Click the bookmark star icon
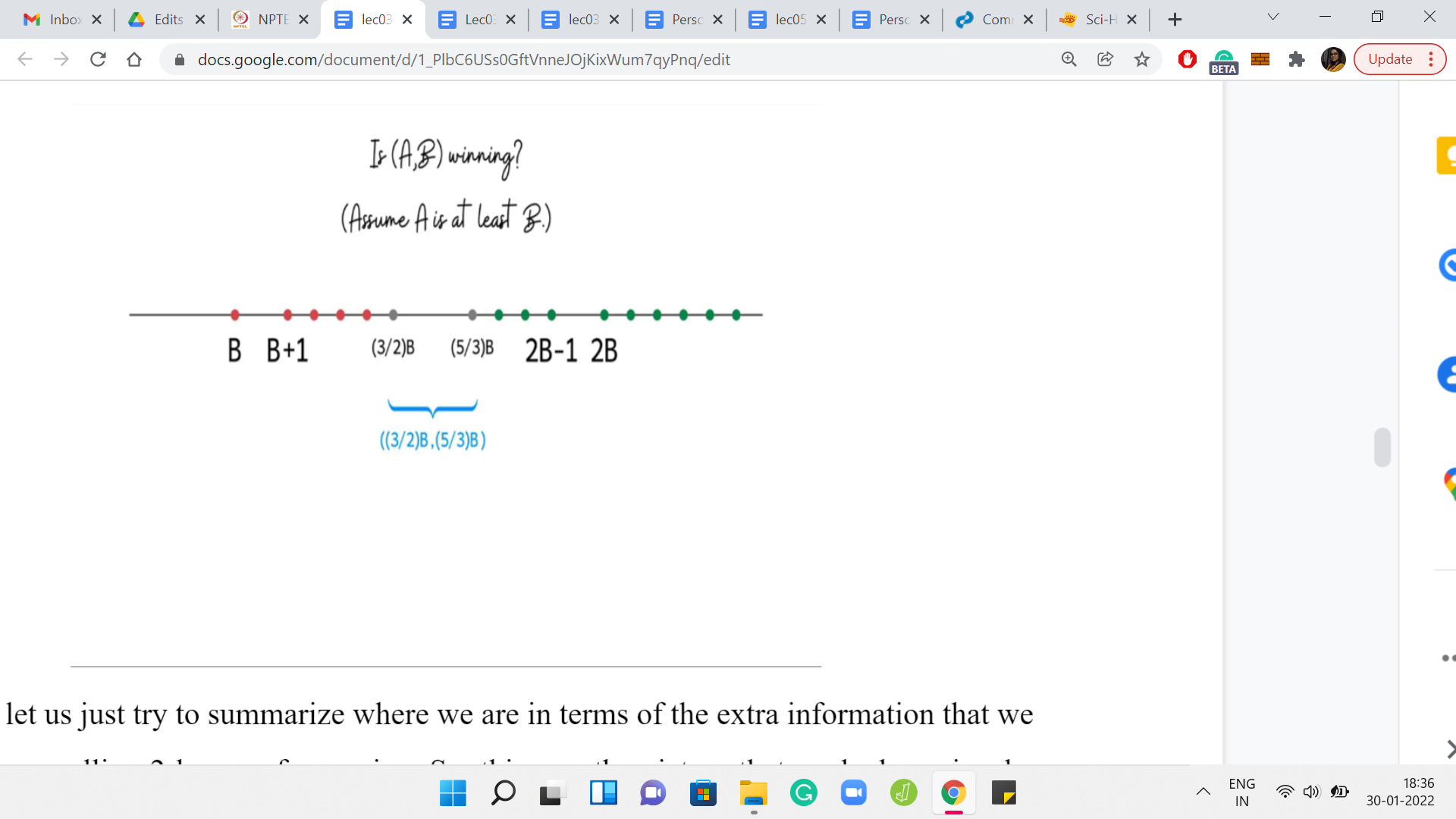1456x819 pixels. tap(1142, 59)
